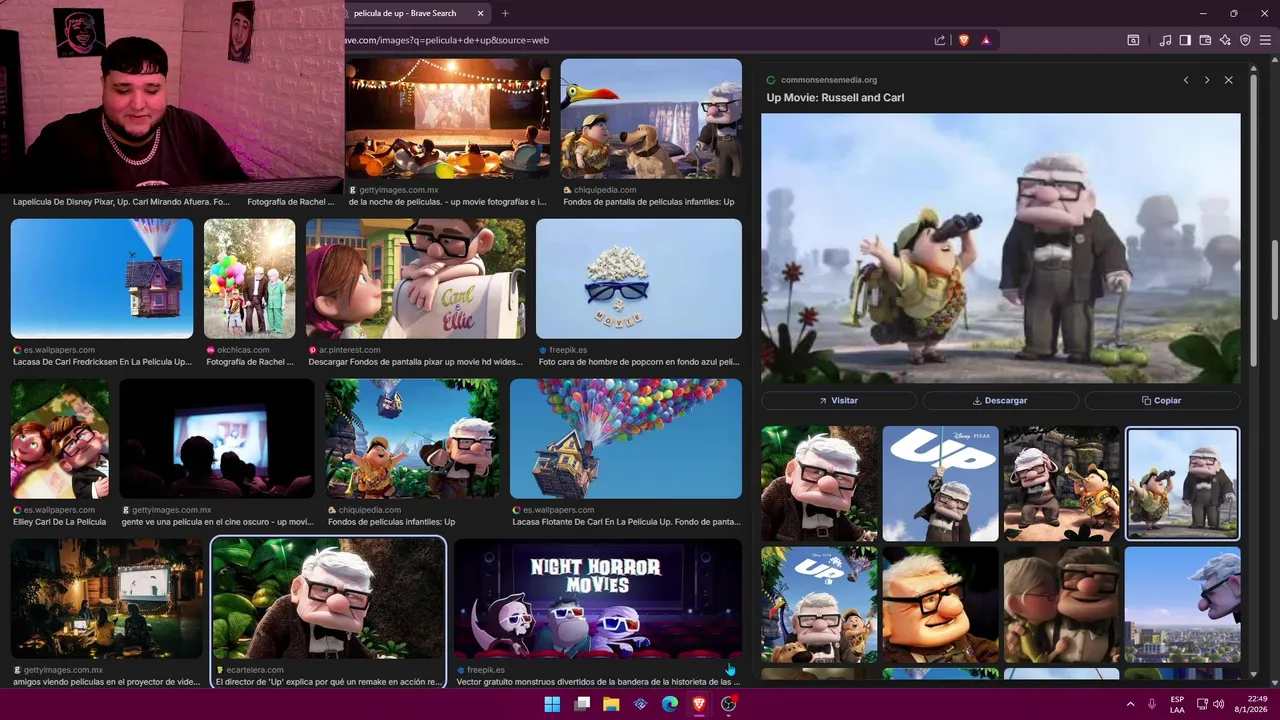Click the Visitar button
The image size is (1280, 720).
click(839, 400)
